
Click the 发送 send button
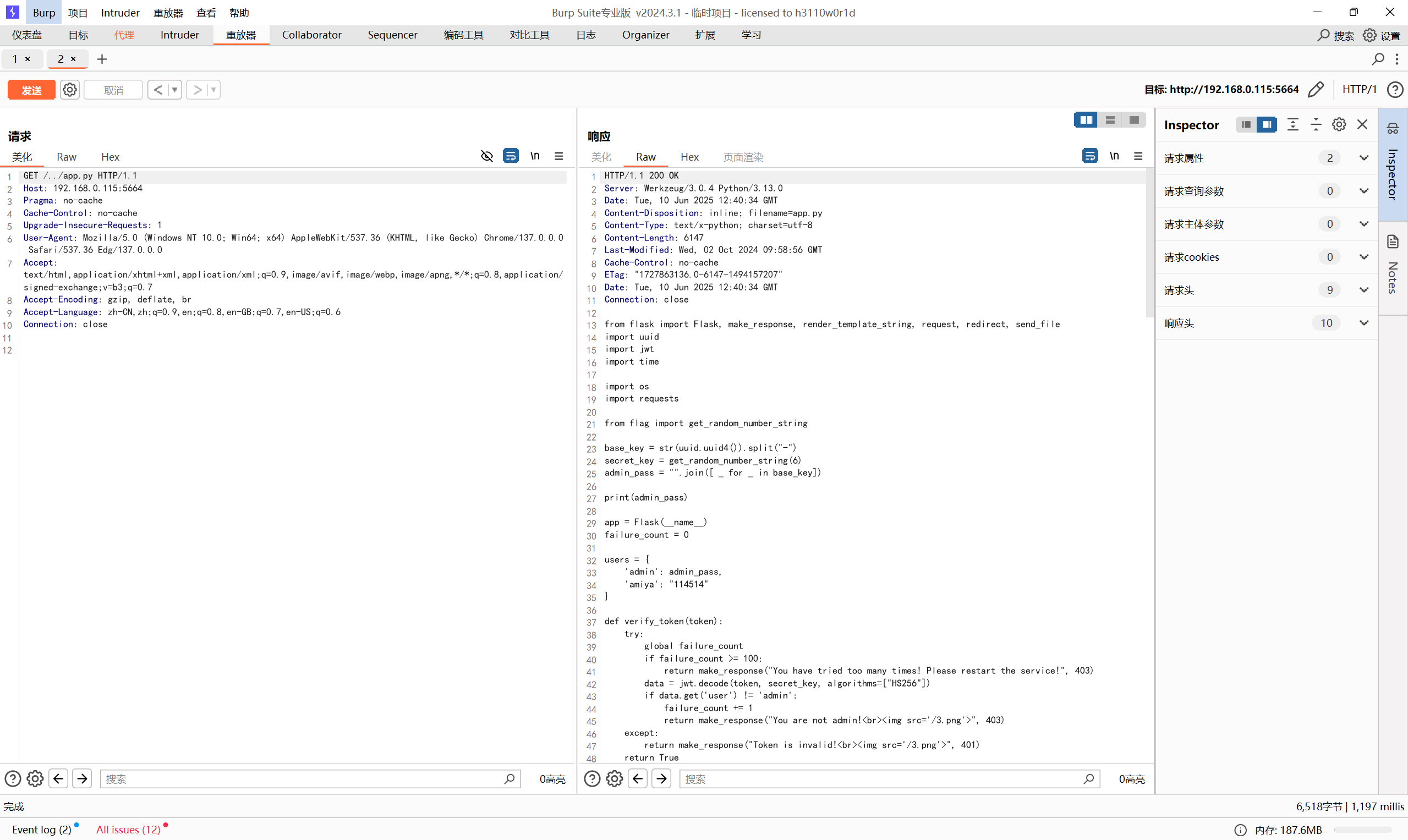(x=31, y=90)
